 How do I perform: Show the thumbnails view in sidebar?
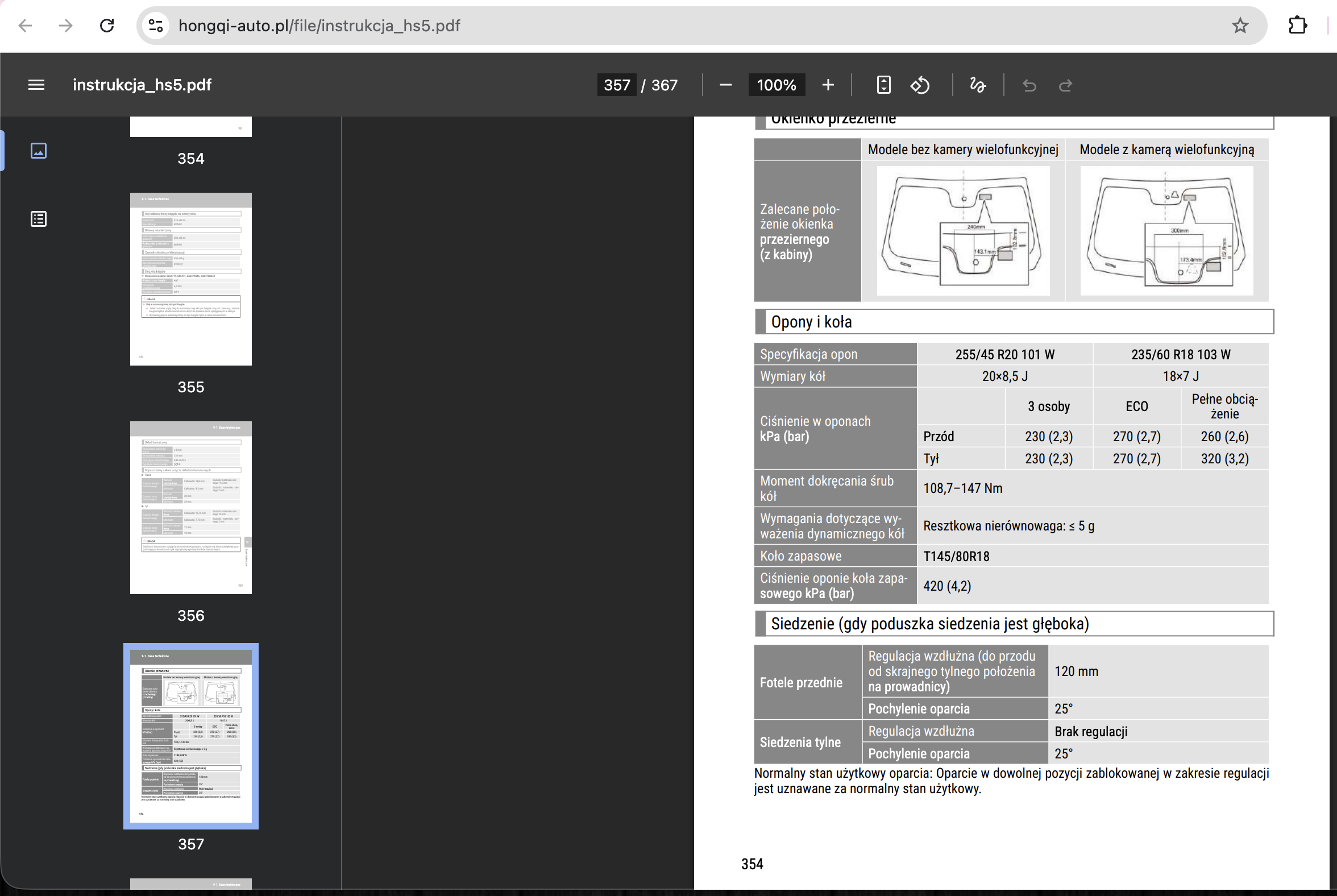point(38,151)
